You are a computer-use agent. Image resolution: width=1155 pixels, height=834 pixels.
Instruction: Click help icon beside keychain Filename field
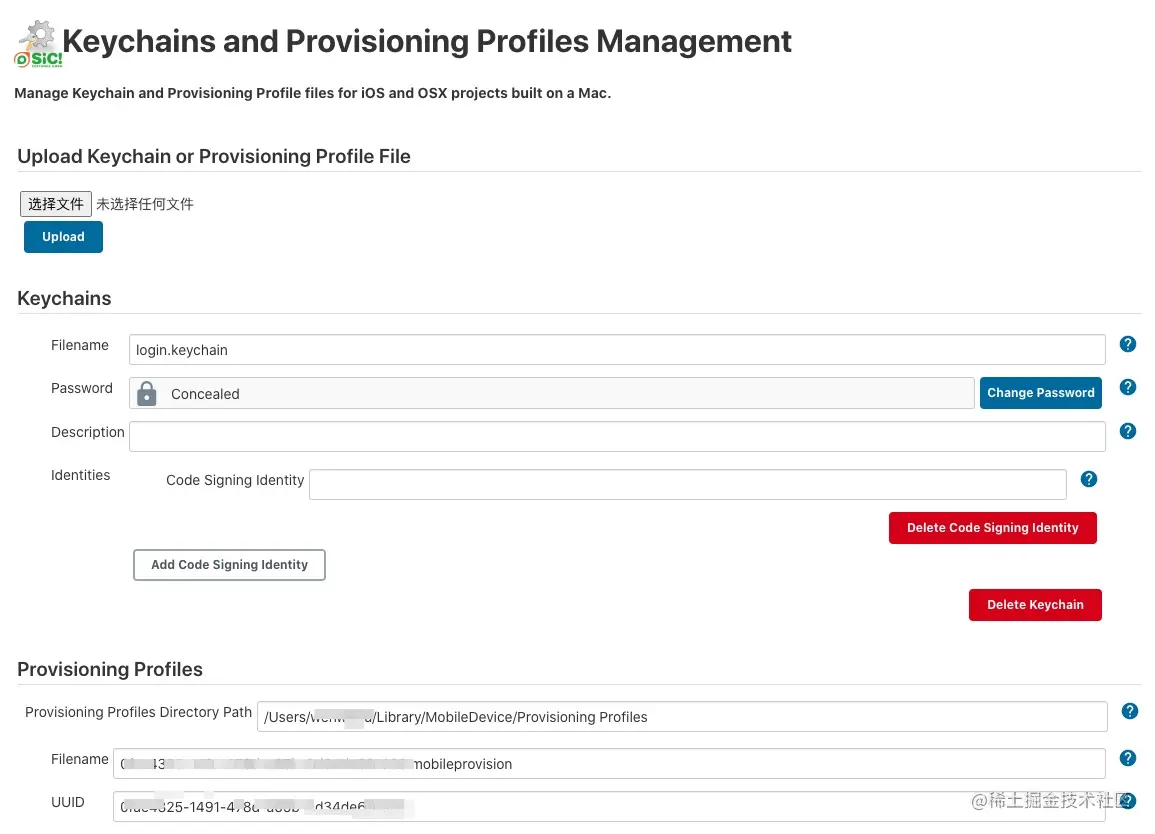(x=1128, y=345)
